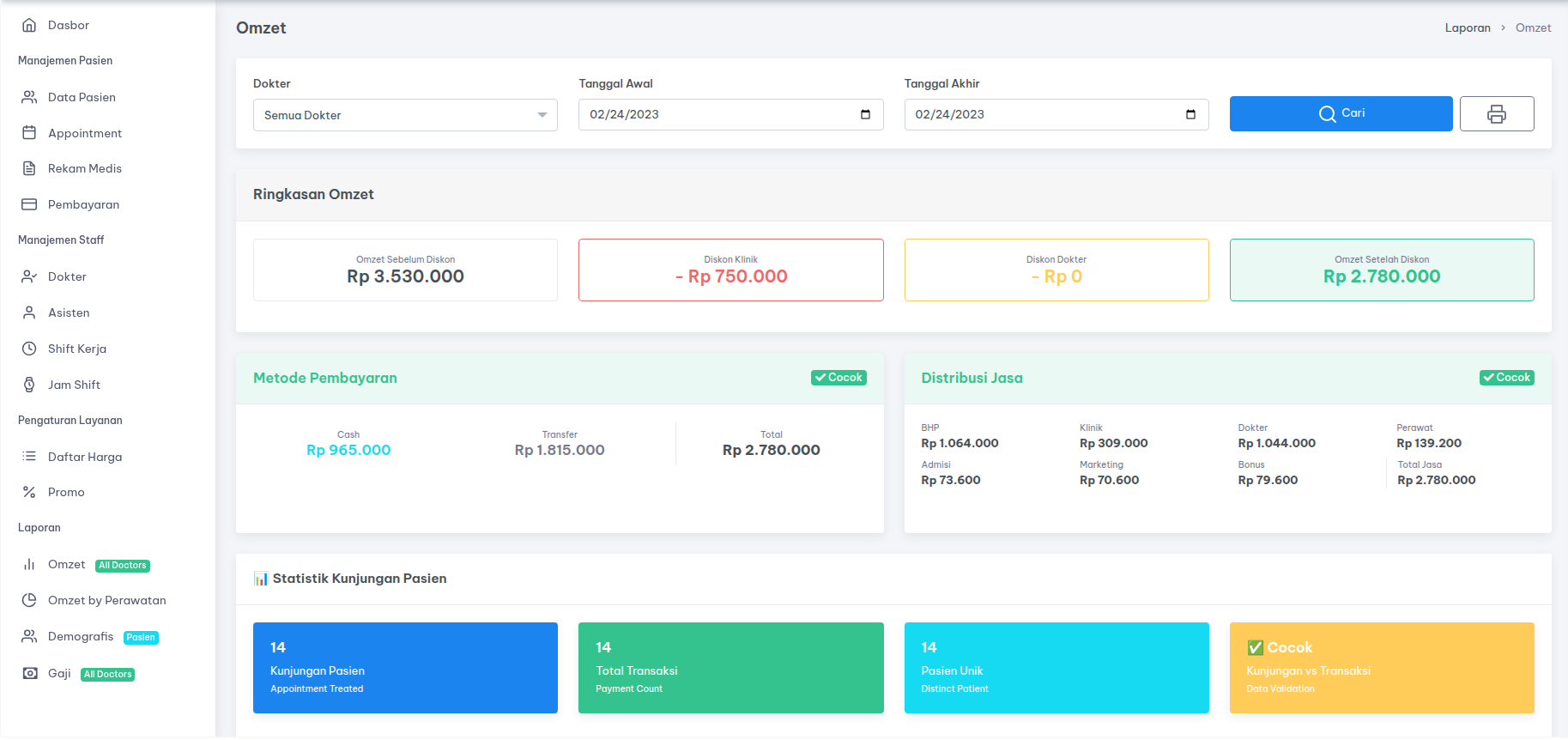The width and height of the screenshot is (1568, 740).
Task: Click the Shift Kerja clock icon
Action: point(29,349)
